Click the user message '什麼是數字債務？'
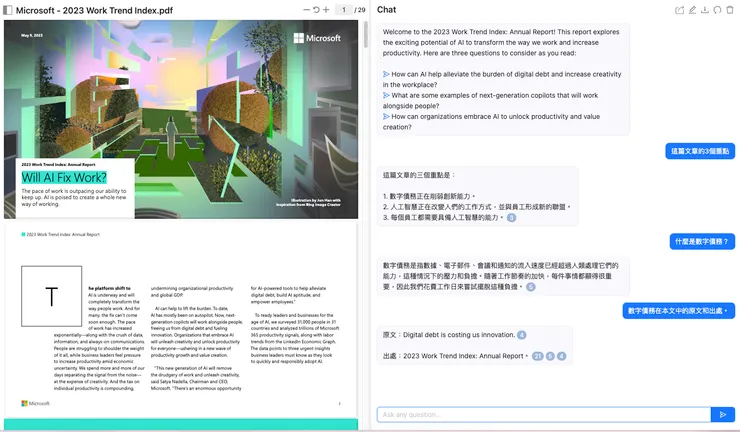Screen dimensions: 740x432 [702, 241]
